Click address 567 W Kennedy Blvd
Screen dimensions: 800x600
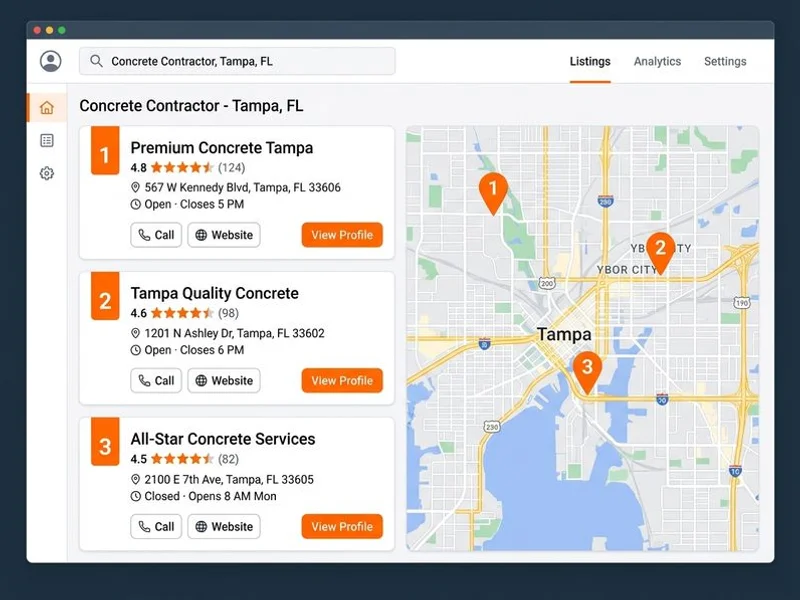pos(242,187)
